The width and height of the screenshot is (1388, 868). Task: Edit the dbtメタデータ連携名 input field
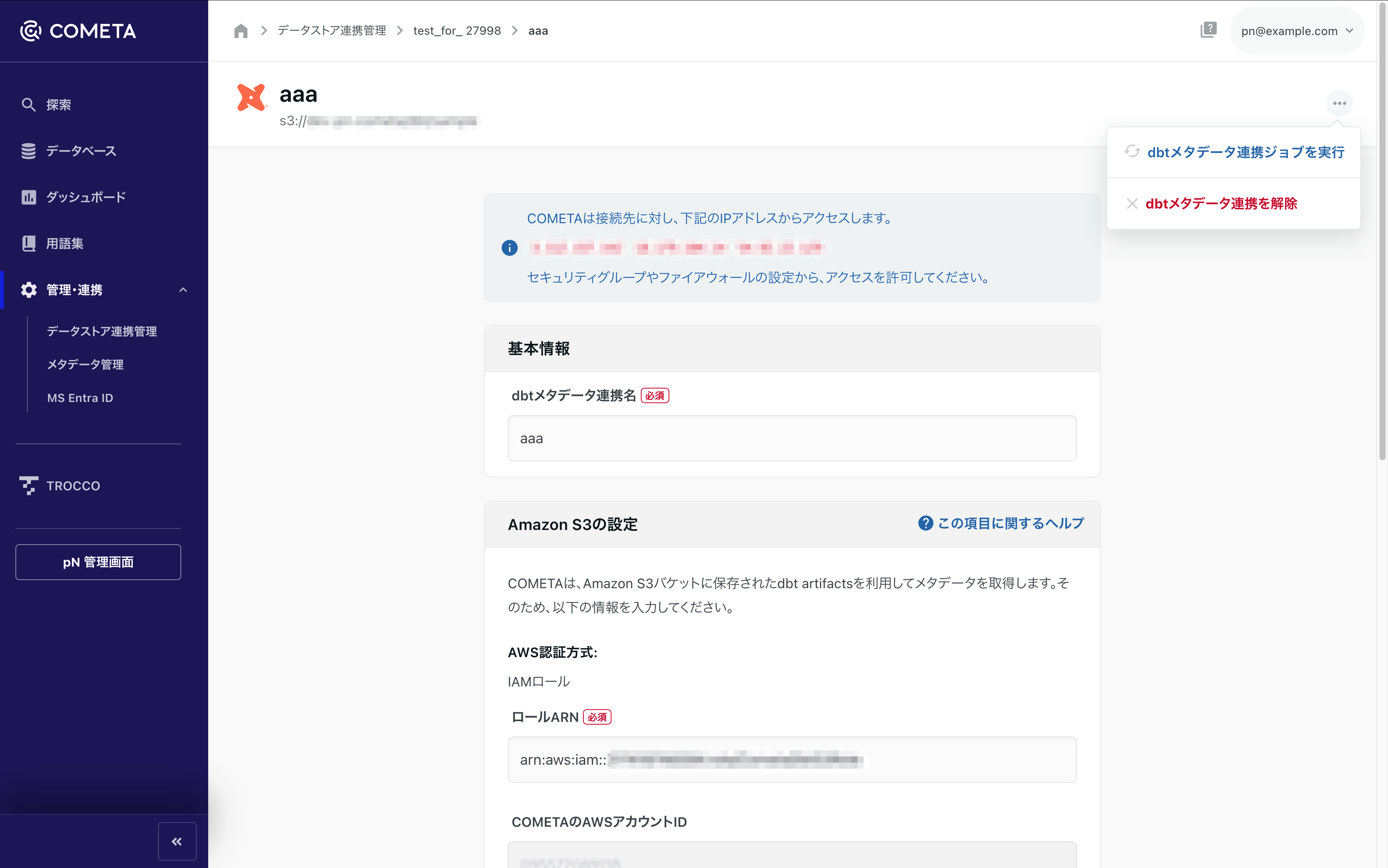(x=792, y=439)
